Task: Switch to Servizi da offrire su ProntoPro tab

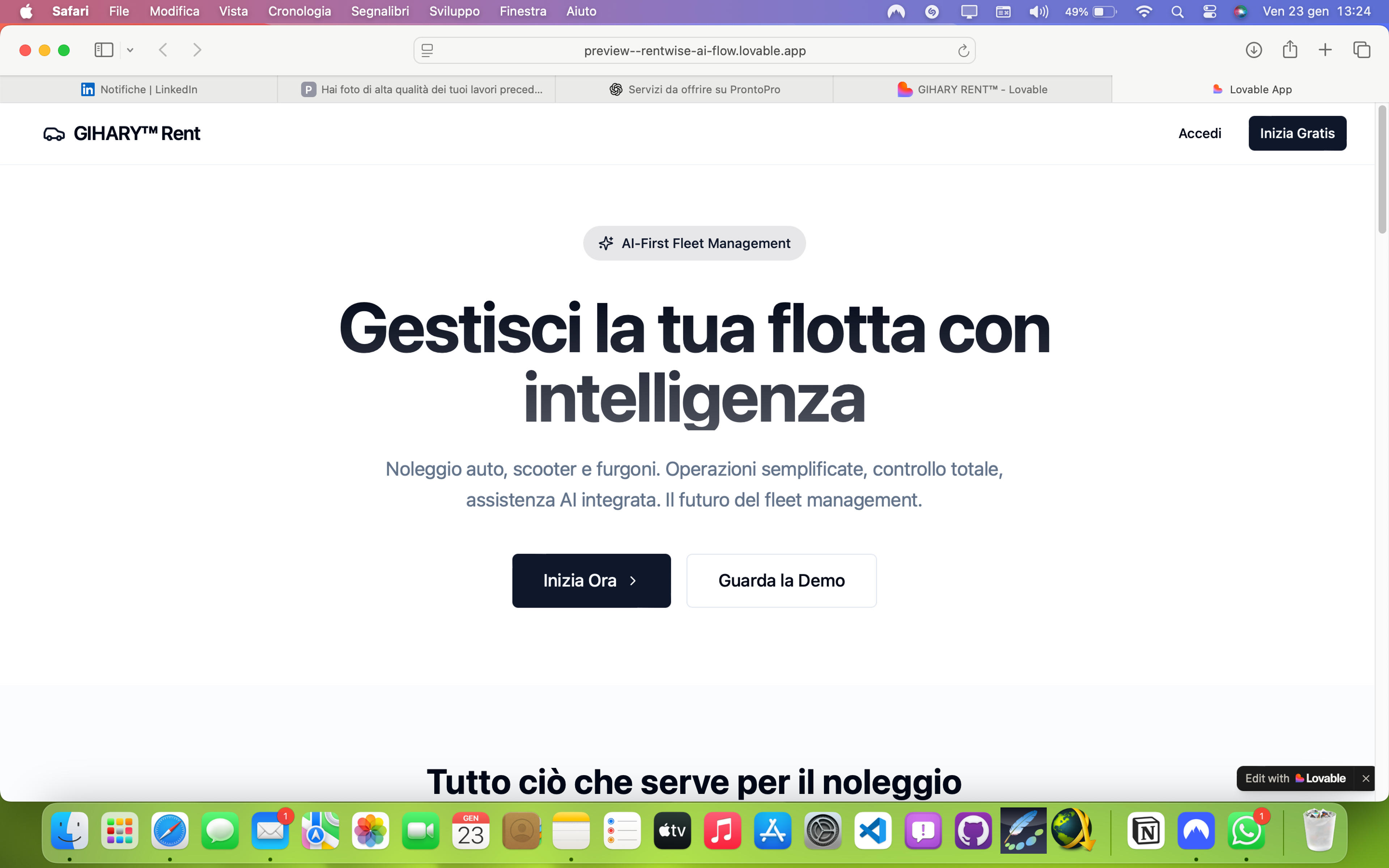Action: (x=694, y=90)
